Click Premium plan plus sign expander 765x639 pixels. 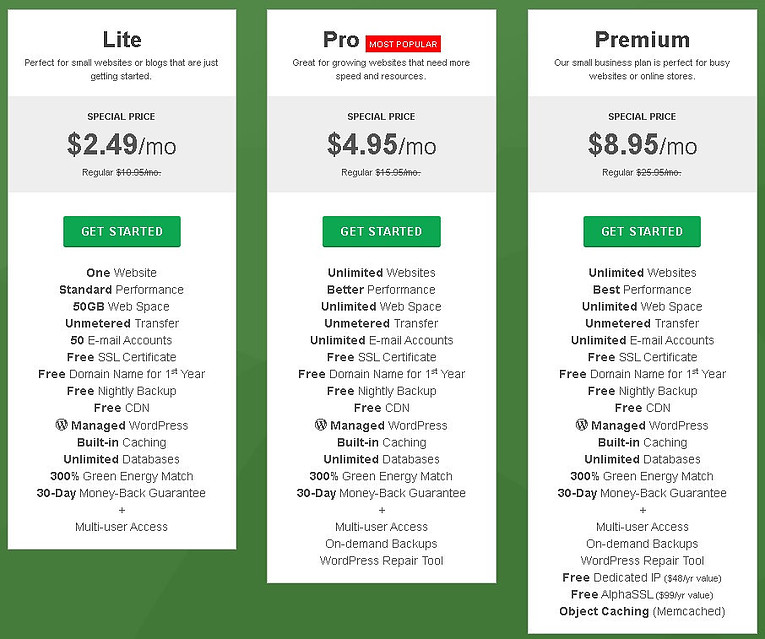(643, 510)
